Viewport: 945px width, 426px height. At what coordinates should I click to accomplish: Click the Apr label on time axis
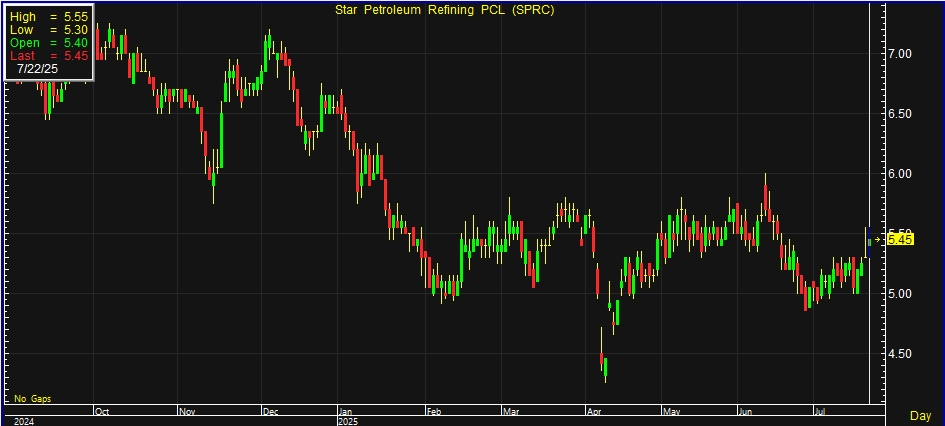click(594, 412)
